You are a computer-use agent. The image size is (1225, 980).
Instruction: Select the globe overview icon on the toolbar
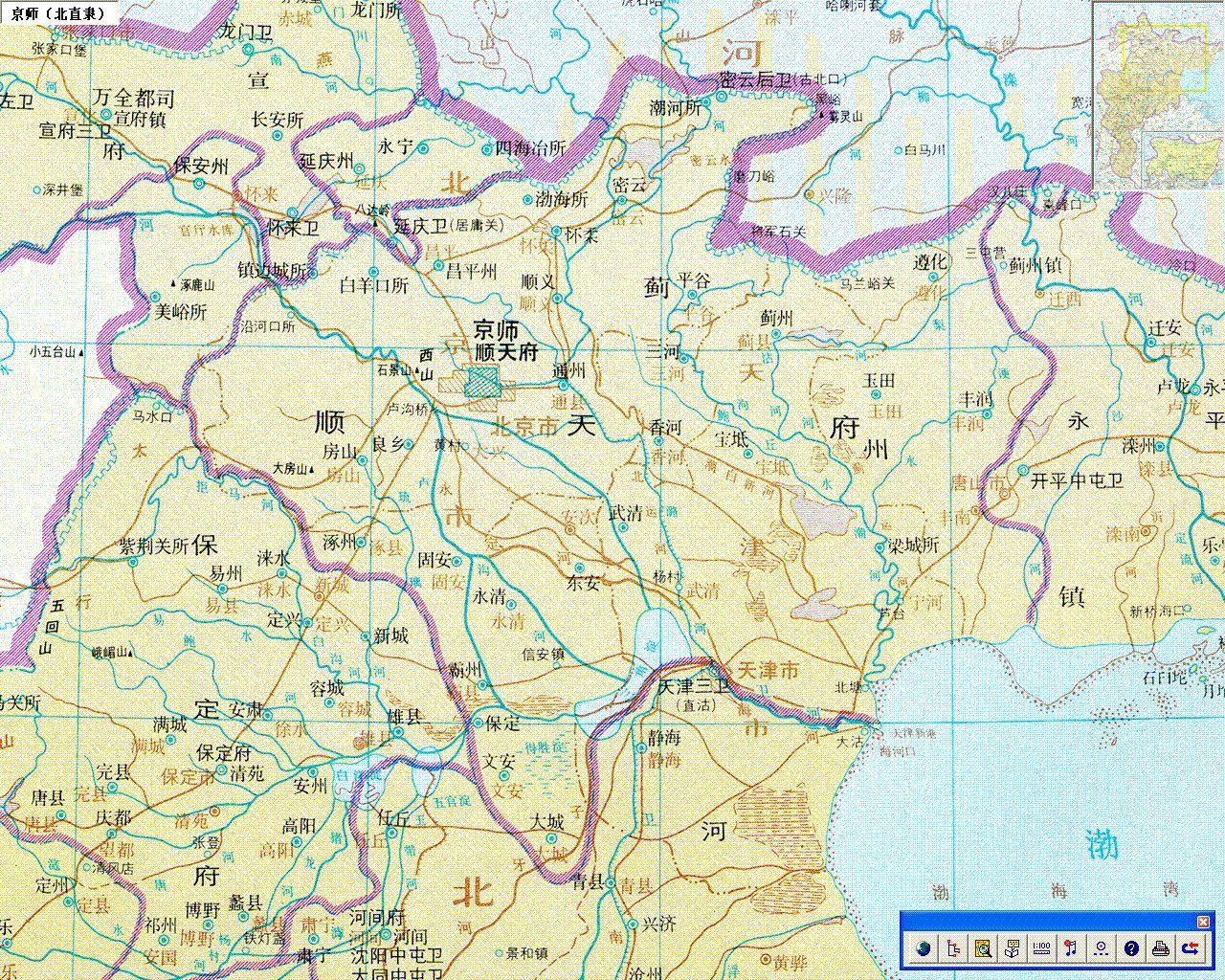pos(924,949)
